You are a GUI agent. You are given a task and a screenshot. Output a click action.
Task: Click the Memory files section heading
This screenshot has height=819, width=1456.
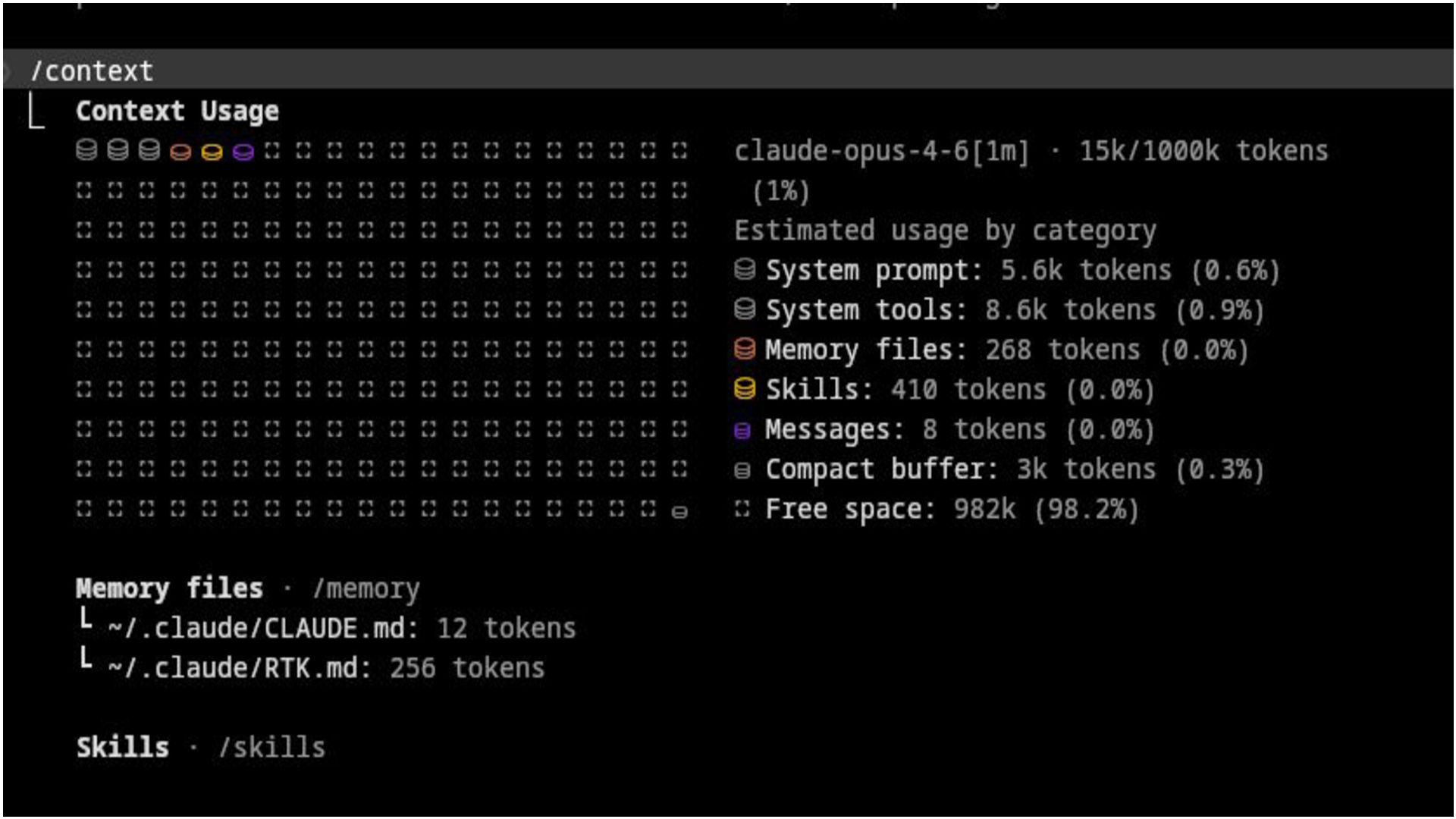(x=169, y=588)
